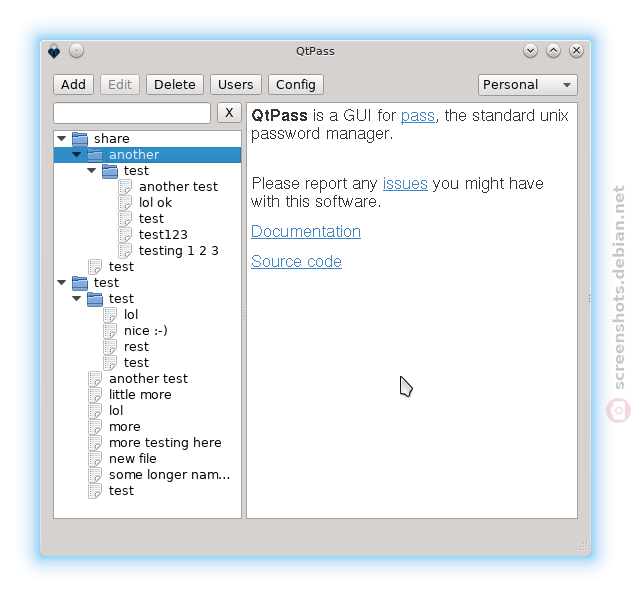
Task: Select the test123 password entry
Action: click(163, 235)
